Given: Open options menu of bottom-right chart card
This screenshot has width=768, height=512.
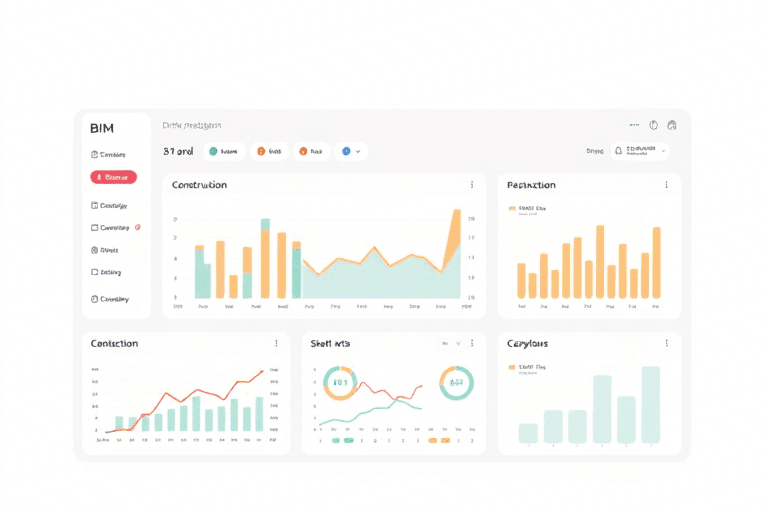Looking at the screenshot, I should (666, 343).
